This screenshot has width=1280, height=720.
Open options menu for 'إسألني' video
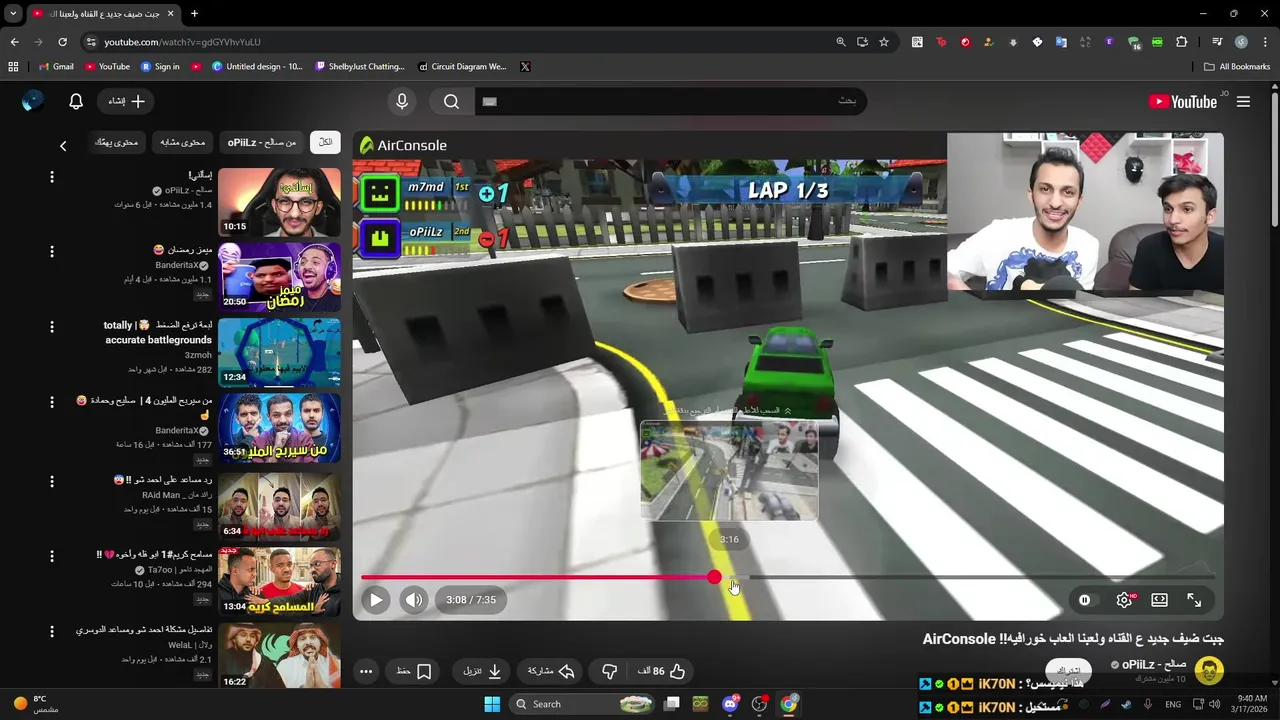click(52, 177)
